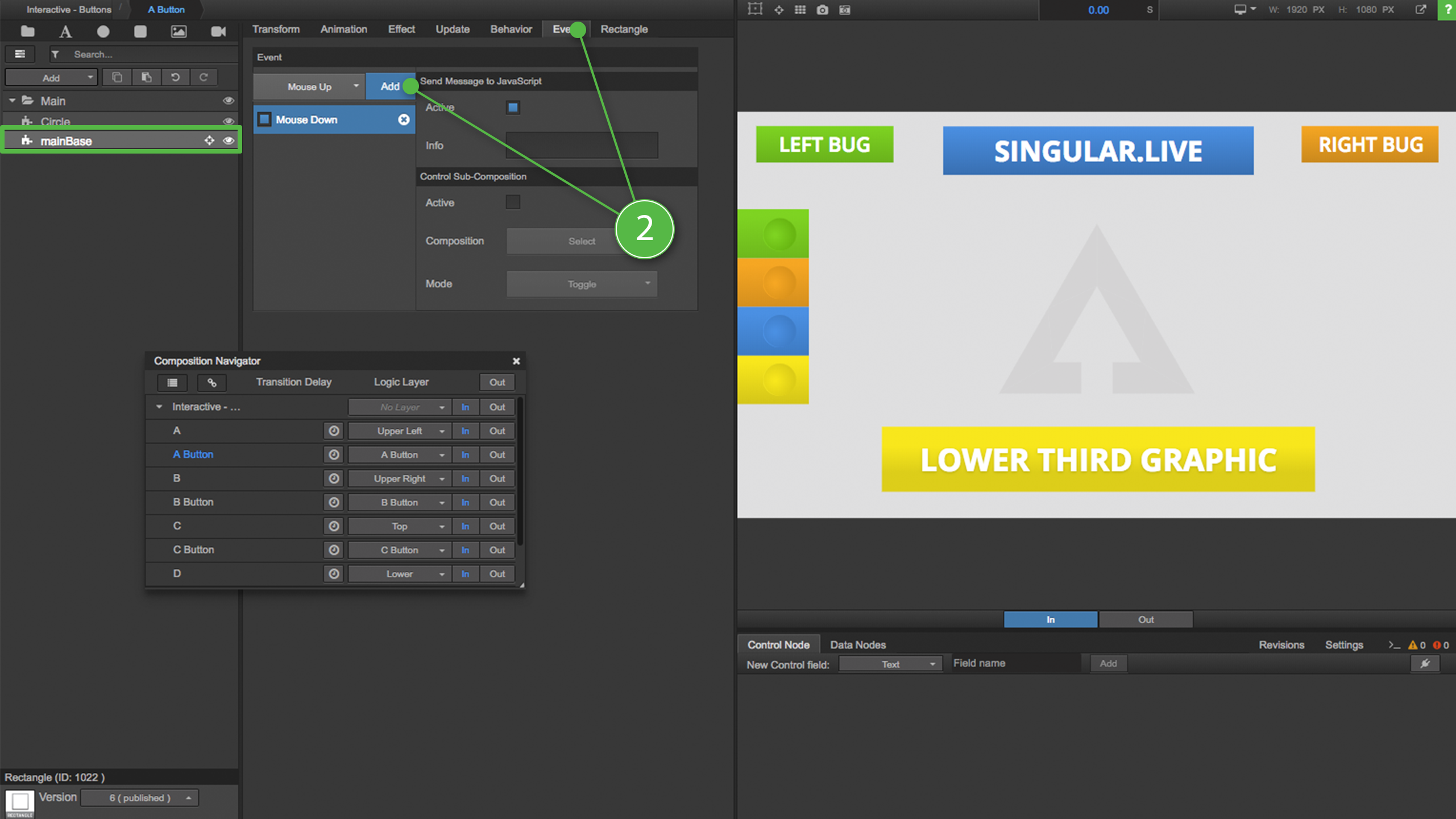Take a snapshot with the camera icon
The height and width of the screenshot is (819, 1456).
point(822,10)
